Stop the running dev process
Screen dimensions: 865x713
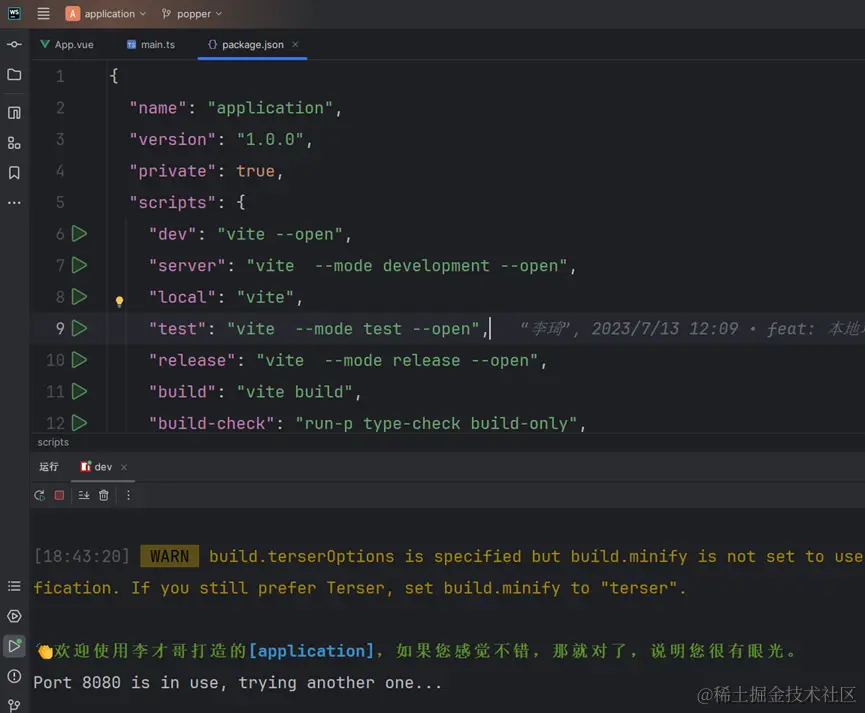(59, 495)
